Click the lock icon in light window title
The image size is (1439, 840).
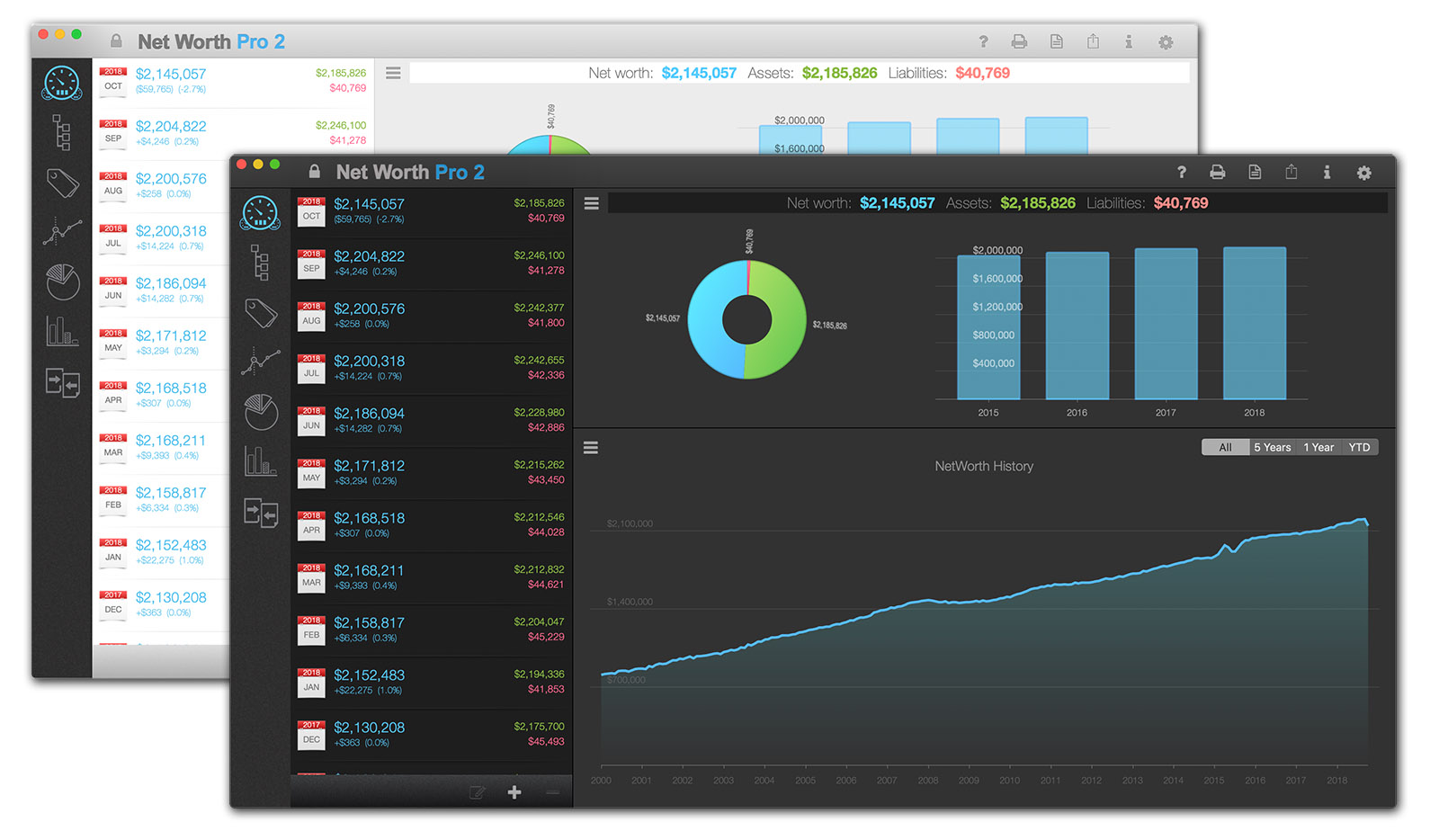[116, 40]
